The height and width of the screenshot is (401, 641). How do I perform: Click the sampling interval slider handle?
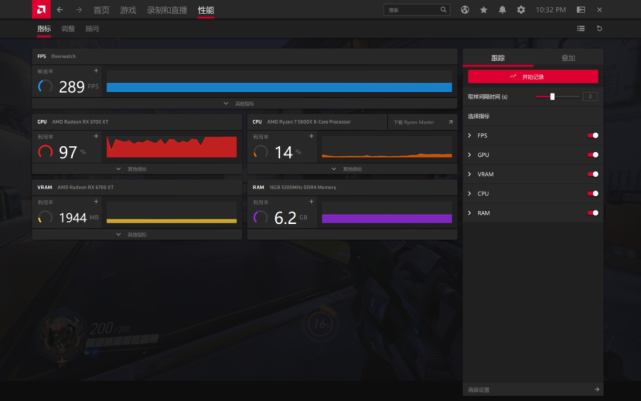click(552, 96)
